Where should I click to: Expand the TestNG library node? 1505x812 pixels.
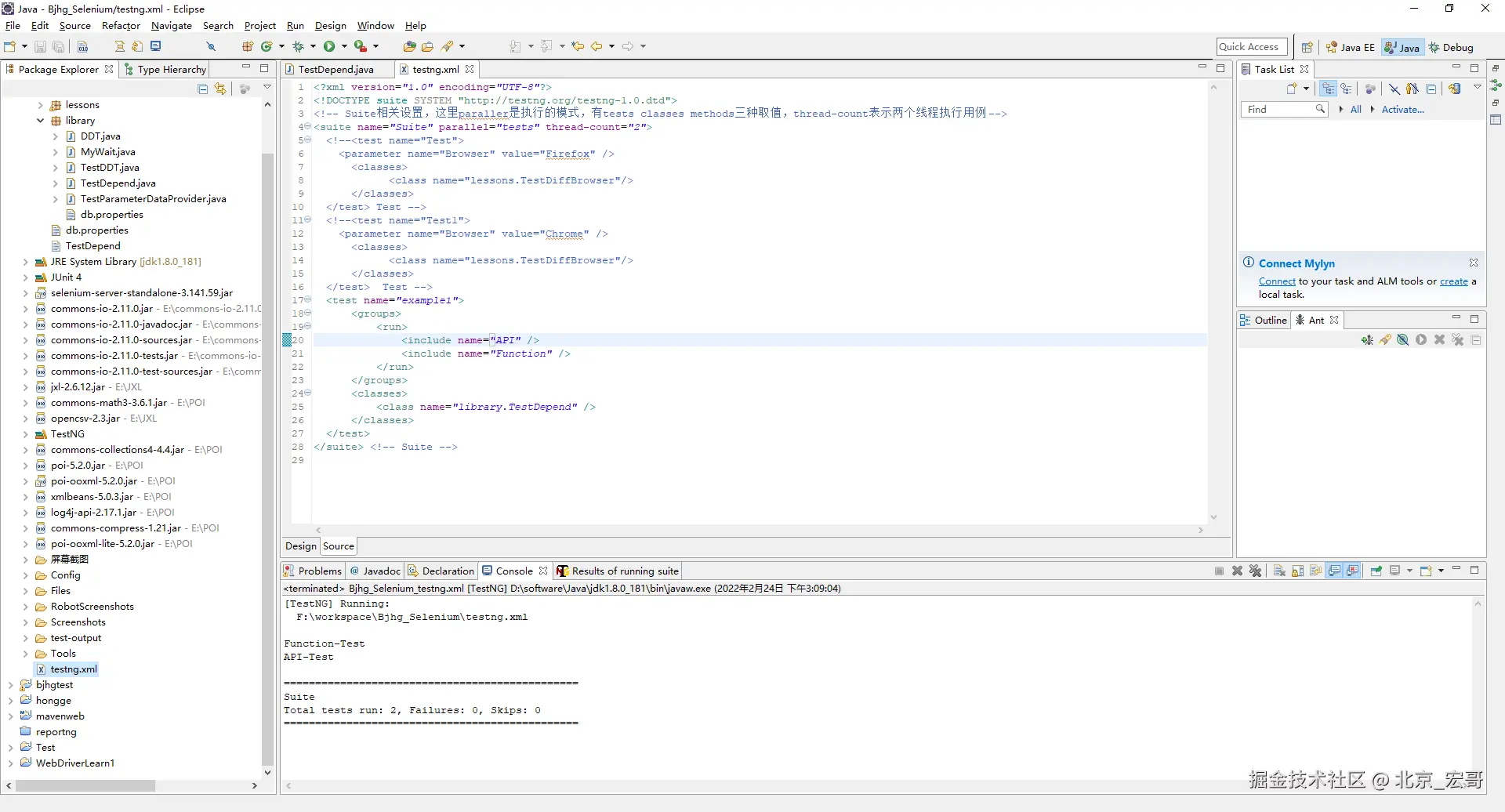(x=26, y=434)
